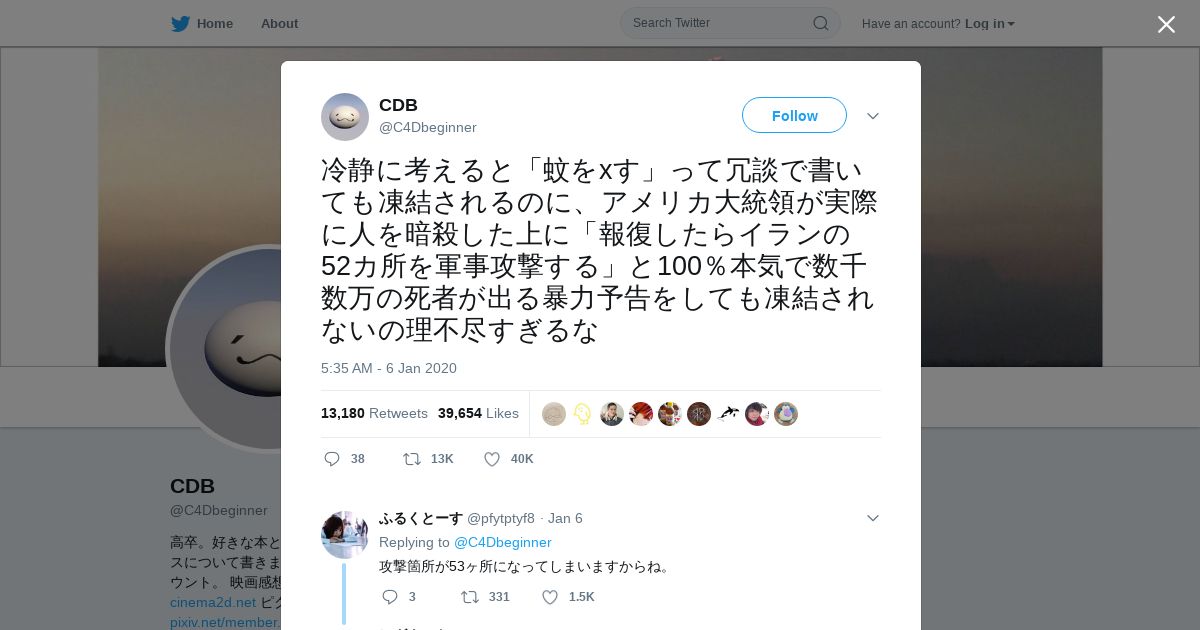The height and width of the screenshot is (630, 1200).
Task: Click the Twitter bird Home icon
Action: click(x=180, y=23)
